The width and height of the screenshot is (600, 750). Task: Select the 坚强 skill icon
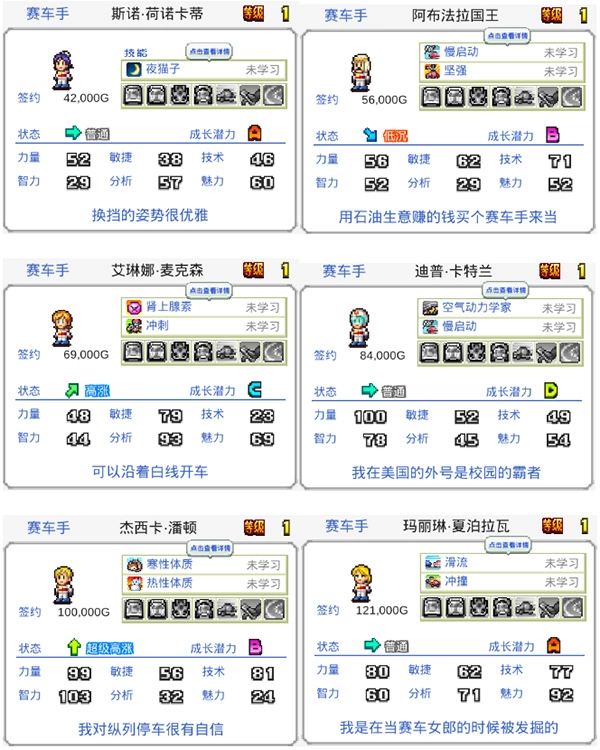tap(432, 71)
